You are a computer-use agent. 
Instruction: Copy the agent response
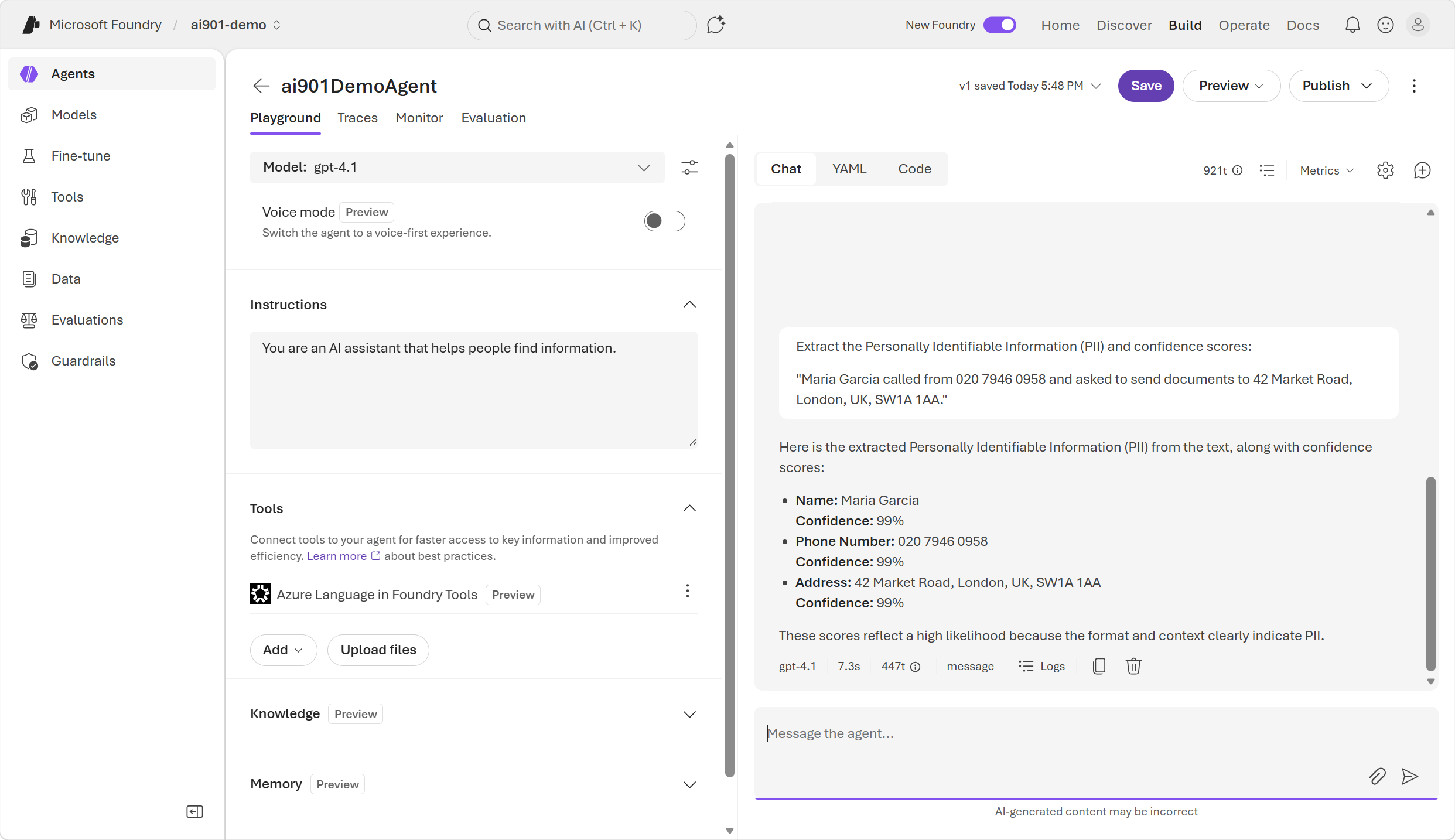(1099, 666)
